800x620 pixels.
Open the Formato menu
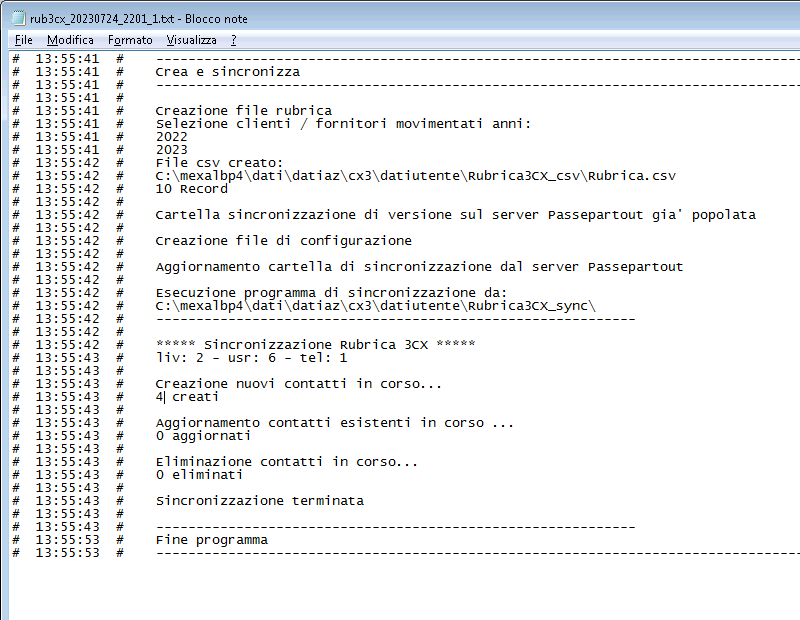[x=130, y=40]
